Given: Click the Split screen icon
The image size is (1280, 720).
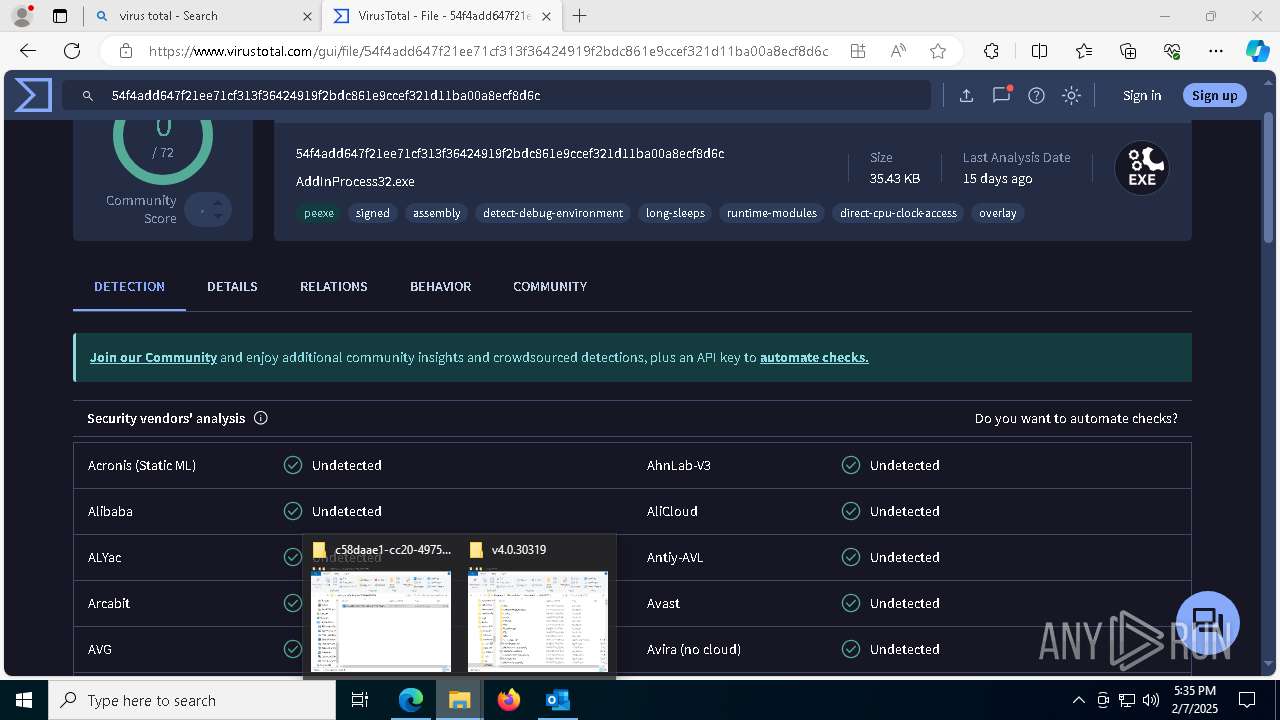Looking at the screenshot, I should pos(1039,51).
